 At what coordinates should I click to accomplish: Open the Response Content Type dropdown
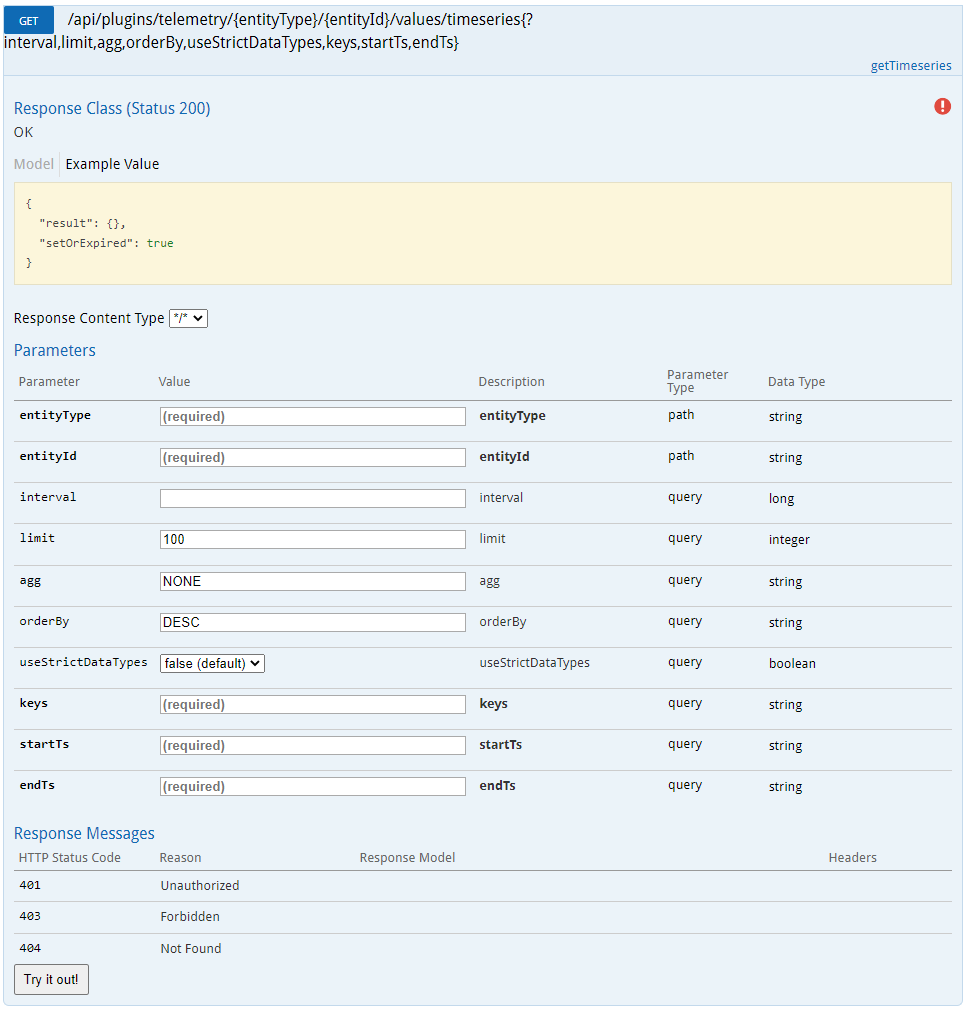coord(188,318)
